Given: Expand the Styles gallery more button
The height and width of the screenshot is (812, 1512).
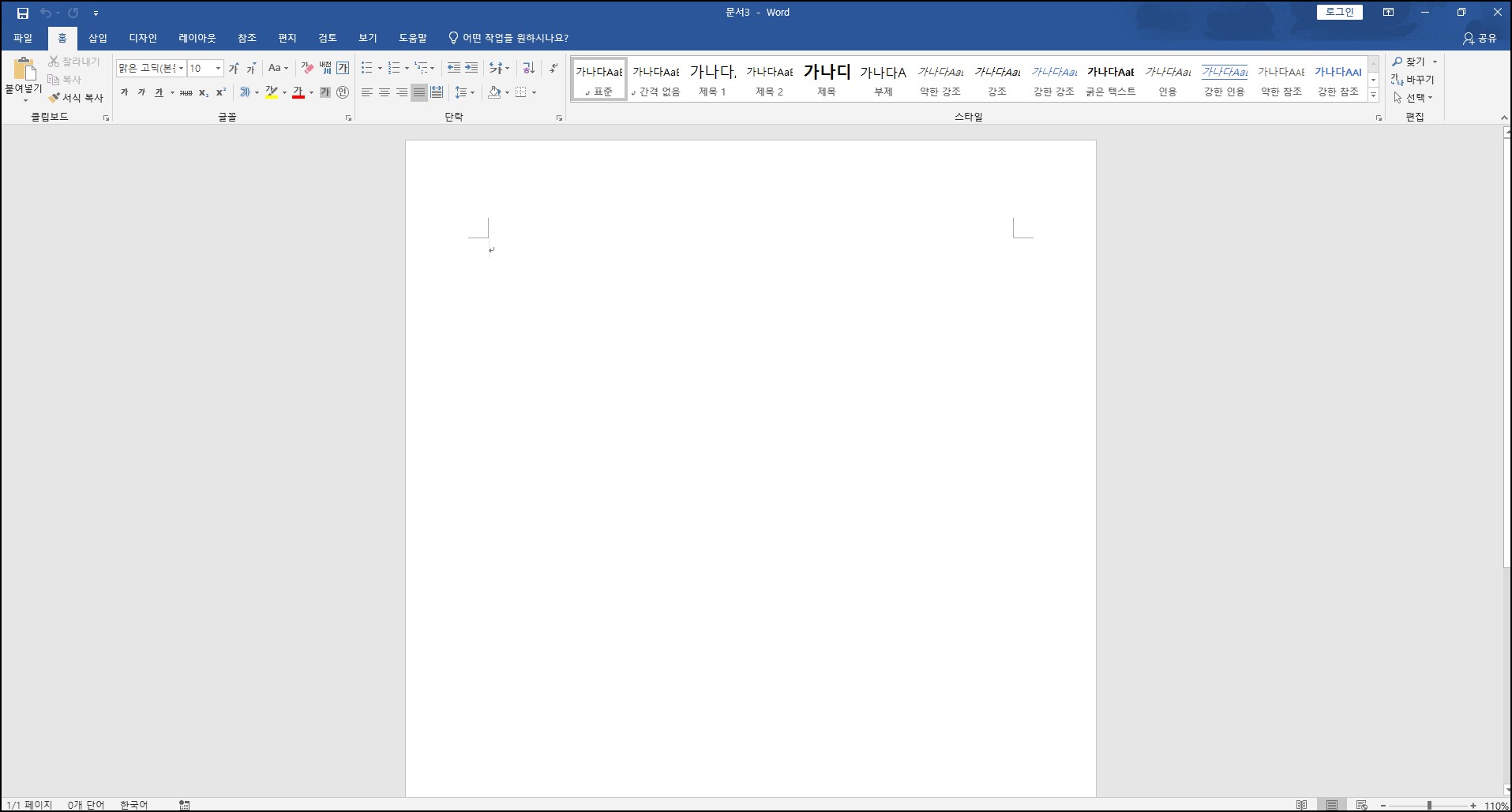Looking at the screenshot, I should click(1374, 95).
